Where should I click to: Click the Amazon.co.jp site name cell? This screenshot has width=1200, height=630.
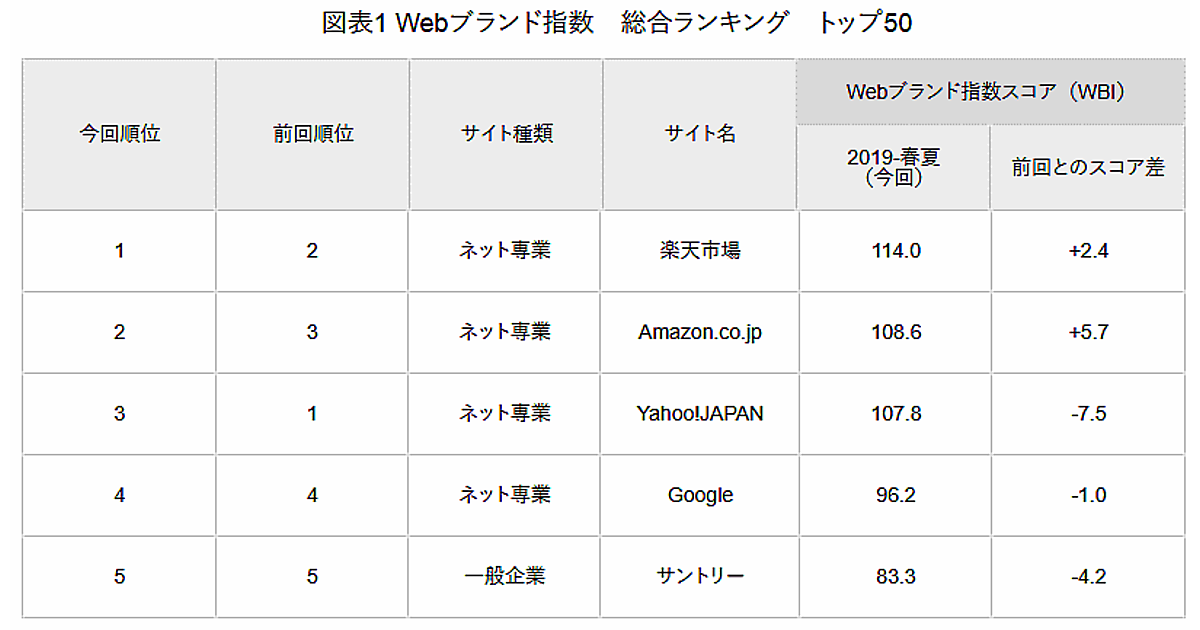[x=700, y=332]
